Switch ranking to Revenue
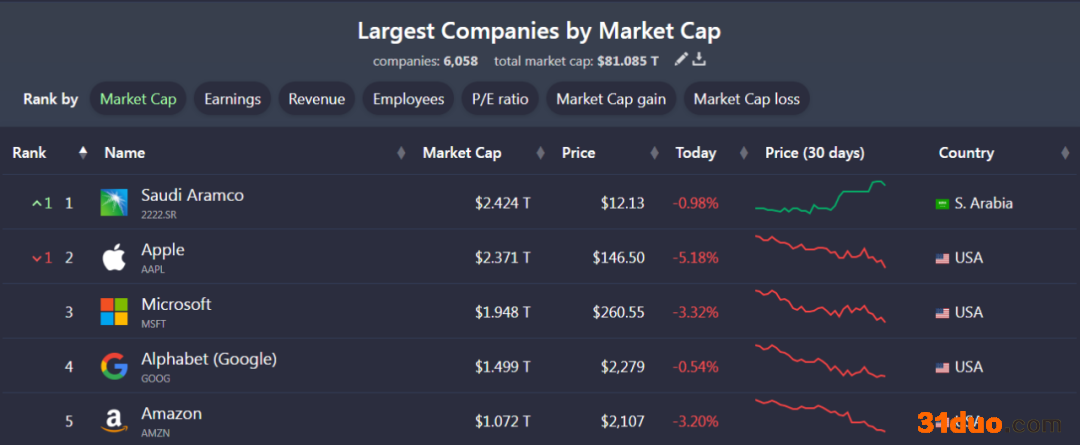 coord(316,99)
